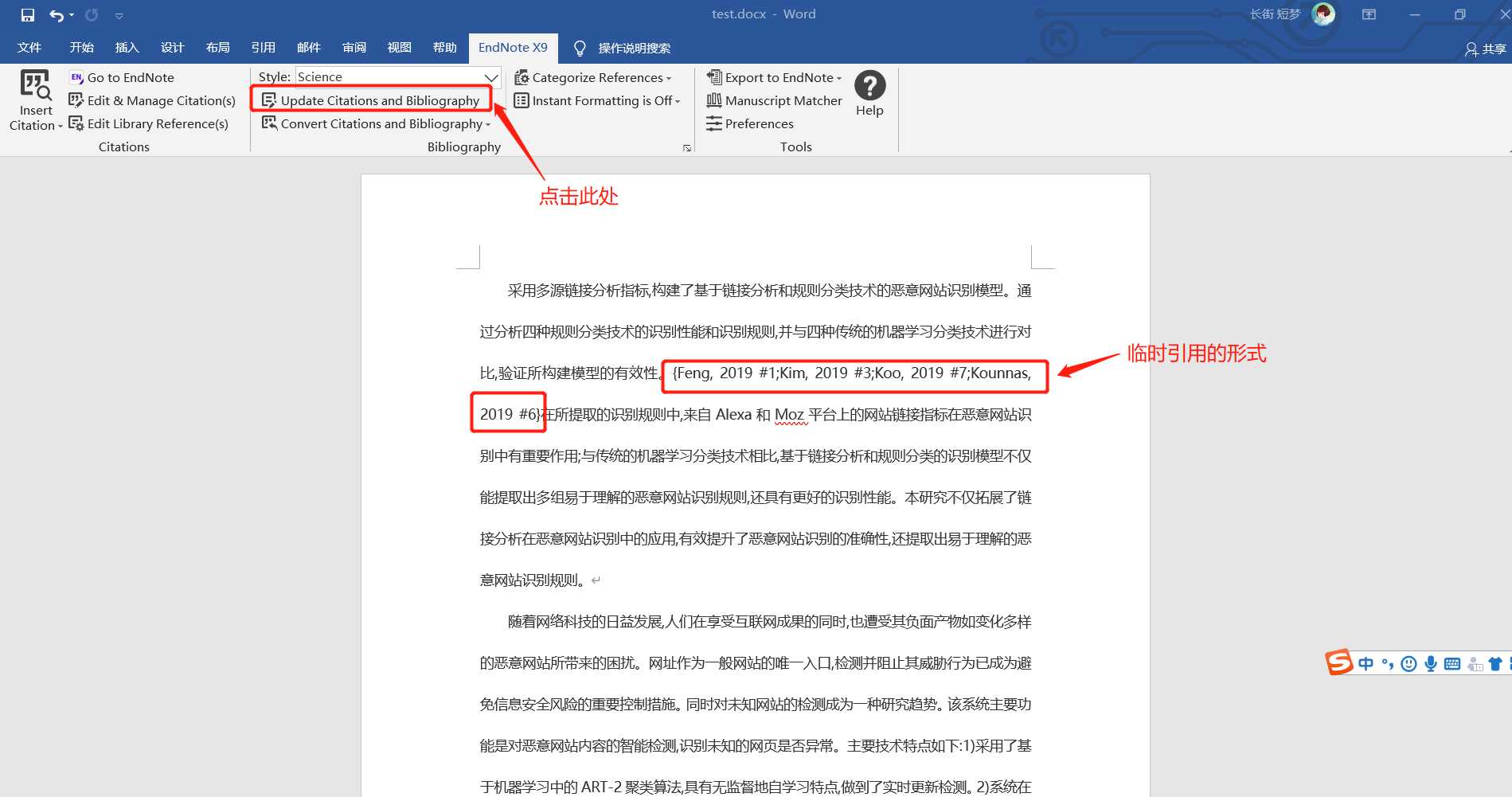
Task: Switch to the 插入 tab
Action: pos(127,48)
